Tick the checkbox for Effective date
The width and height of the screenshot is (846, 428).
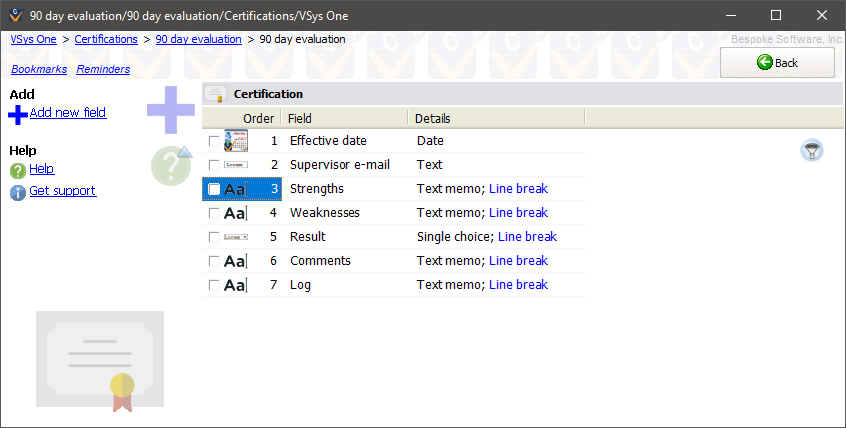click(214, 141)
